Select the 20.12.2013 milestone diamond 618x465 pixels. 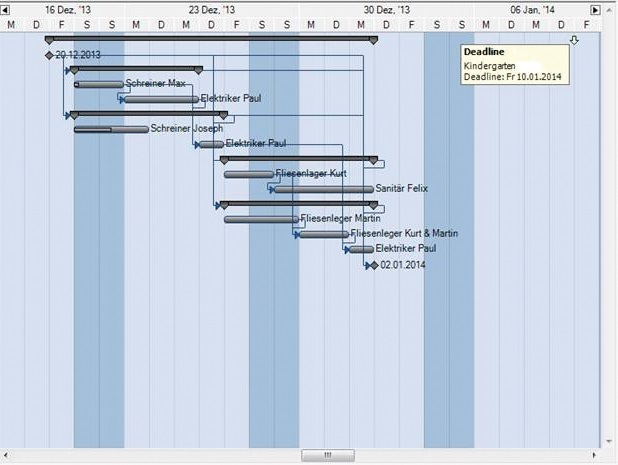point(49,55)
